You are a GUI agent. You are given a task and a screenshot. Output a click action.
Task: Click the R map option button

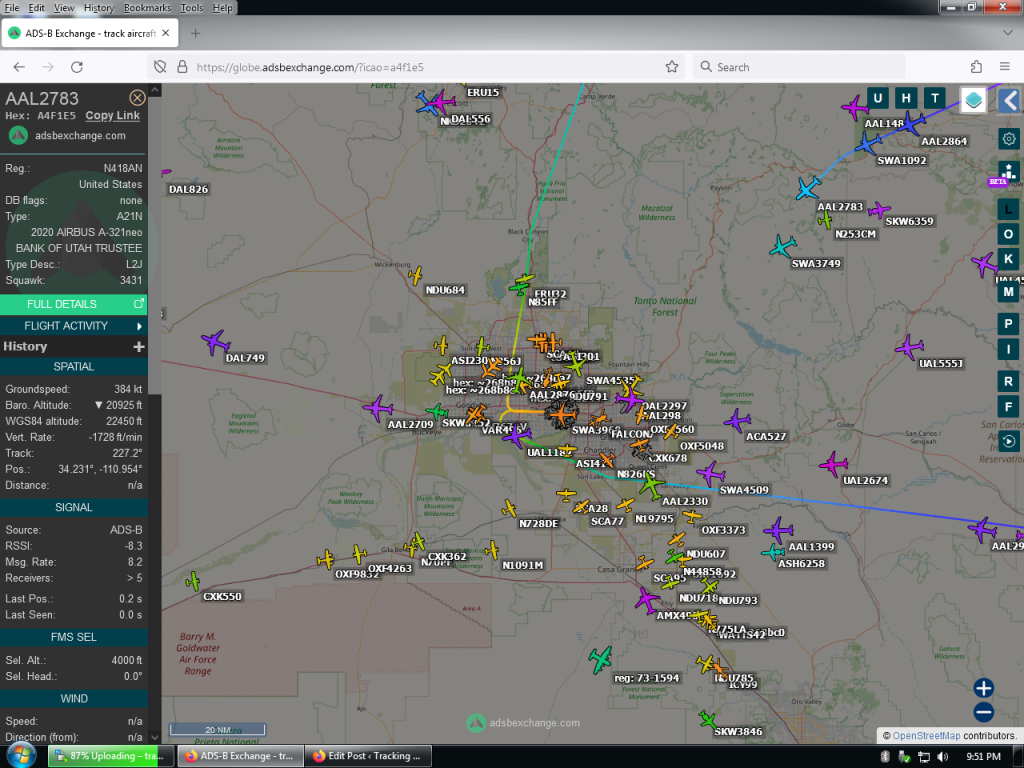coord(1008,381)
